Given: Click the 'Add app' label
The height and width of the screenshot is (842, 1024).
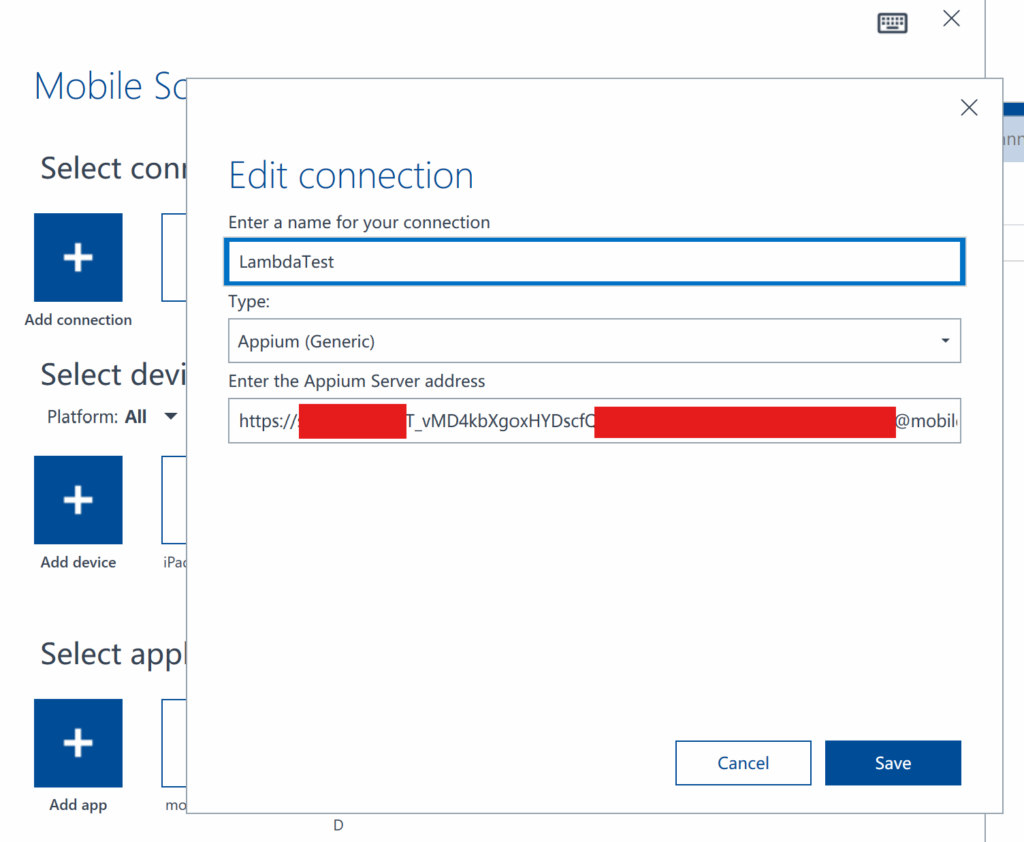Looking at the screenshot, I should 78,805.
